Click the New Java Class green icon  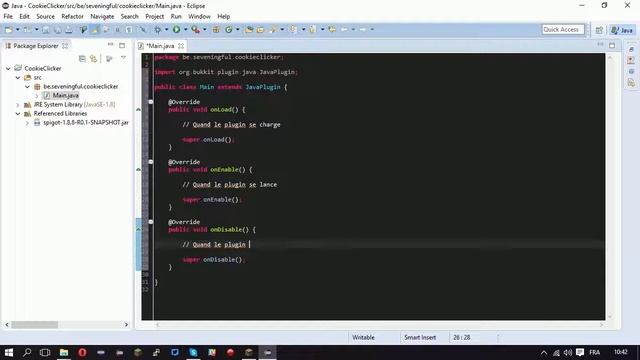[229, 29]
